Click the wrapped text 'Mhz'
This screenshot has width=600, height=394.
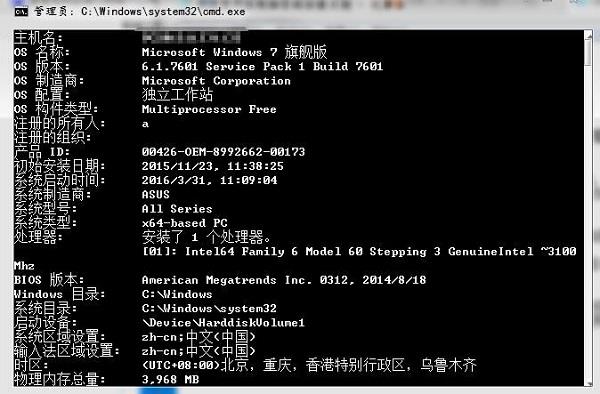(24, 265)
